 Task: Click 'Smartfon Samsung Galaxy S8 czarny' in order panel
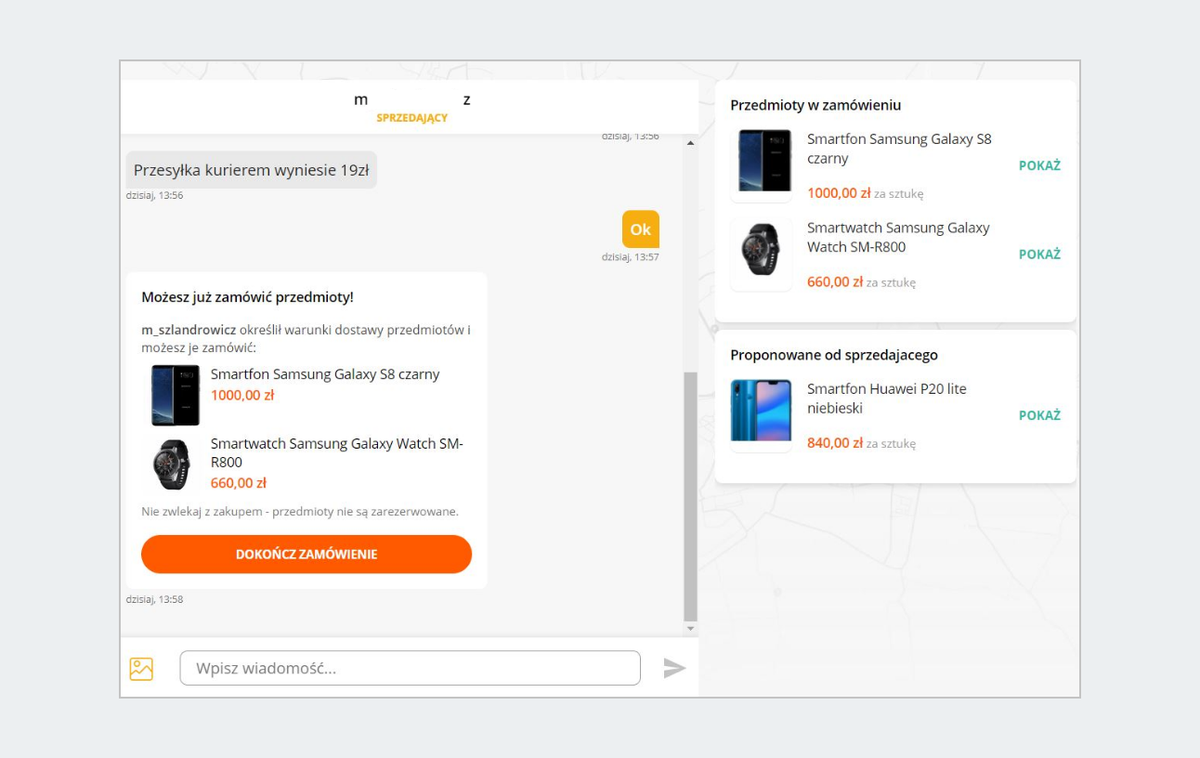coord(899,149)
